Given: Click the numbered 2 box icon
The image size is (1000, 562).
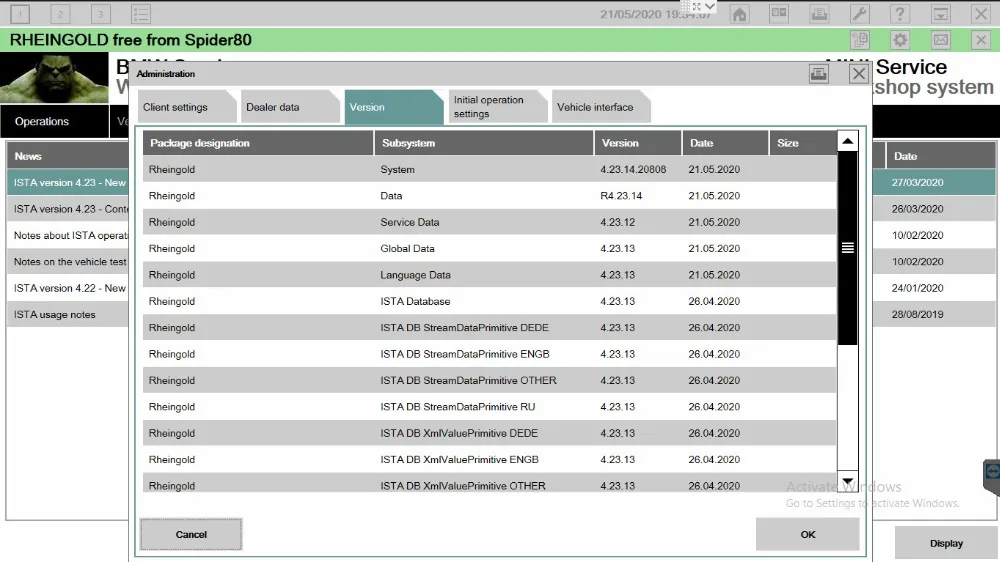Looking at the screenshot, I should point(60,13).
